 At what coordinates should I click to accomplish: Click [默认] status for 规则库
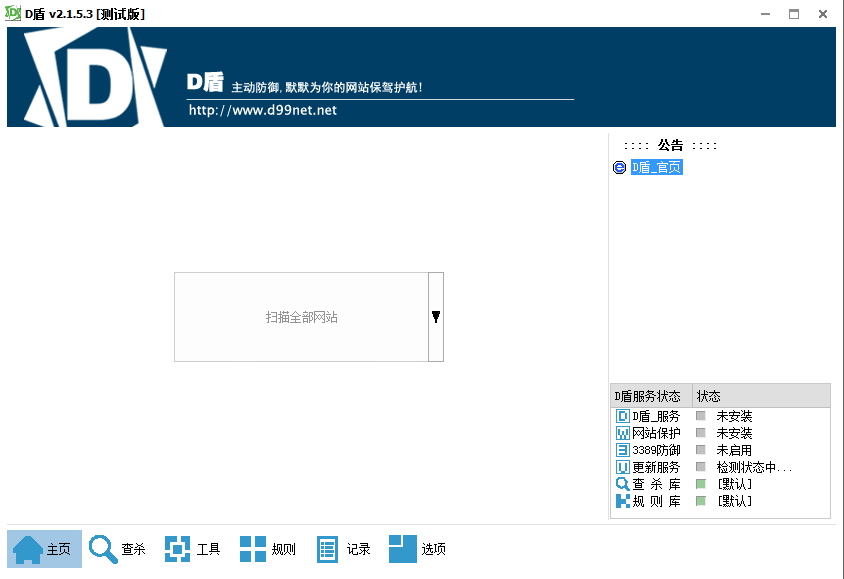coord(734,501)
